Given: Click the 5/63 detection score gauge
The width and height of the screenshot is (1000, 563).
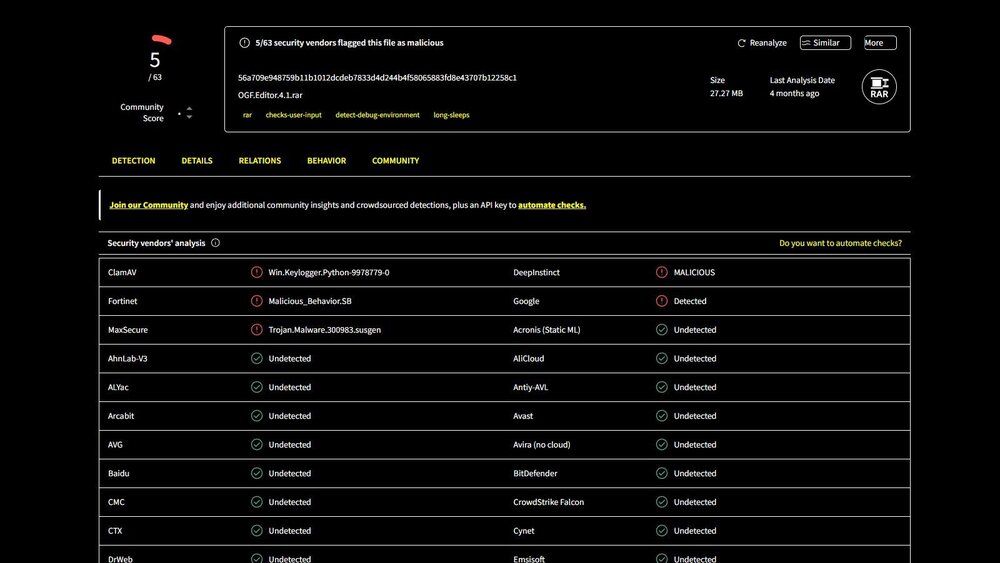Looking at the screenshot, I should (155, 58).
